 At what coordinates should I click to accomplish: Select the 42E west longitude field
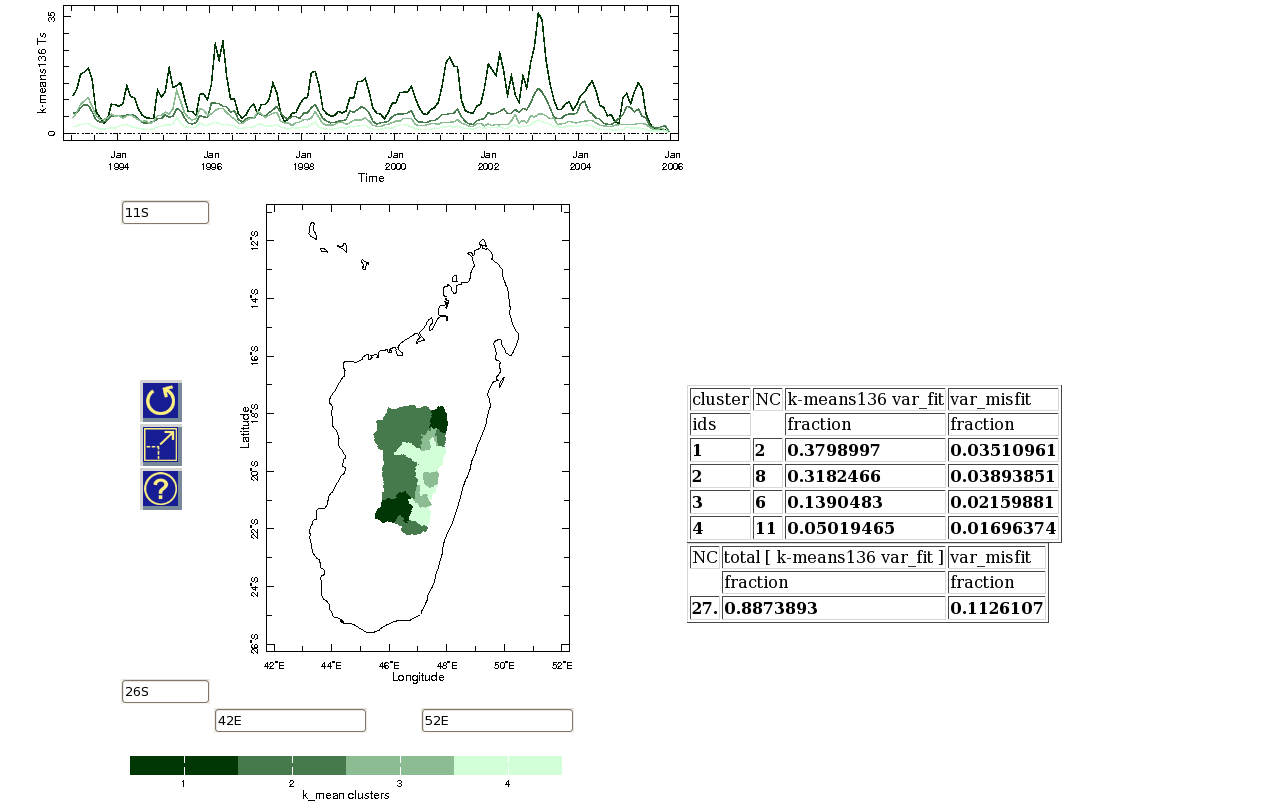pos(290,720)
